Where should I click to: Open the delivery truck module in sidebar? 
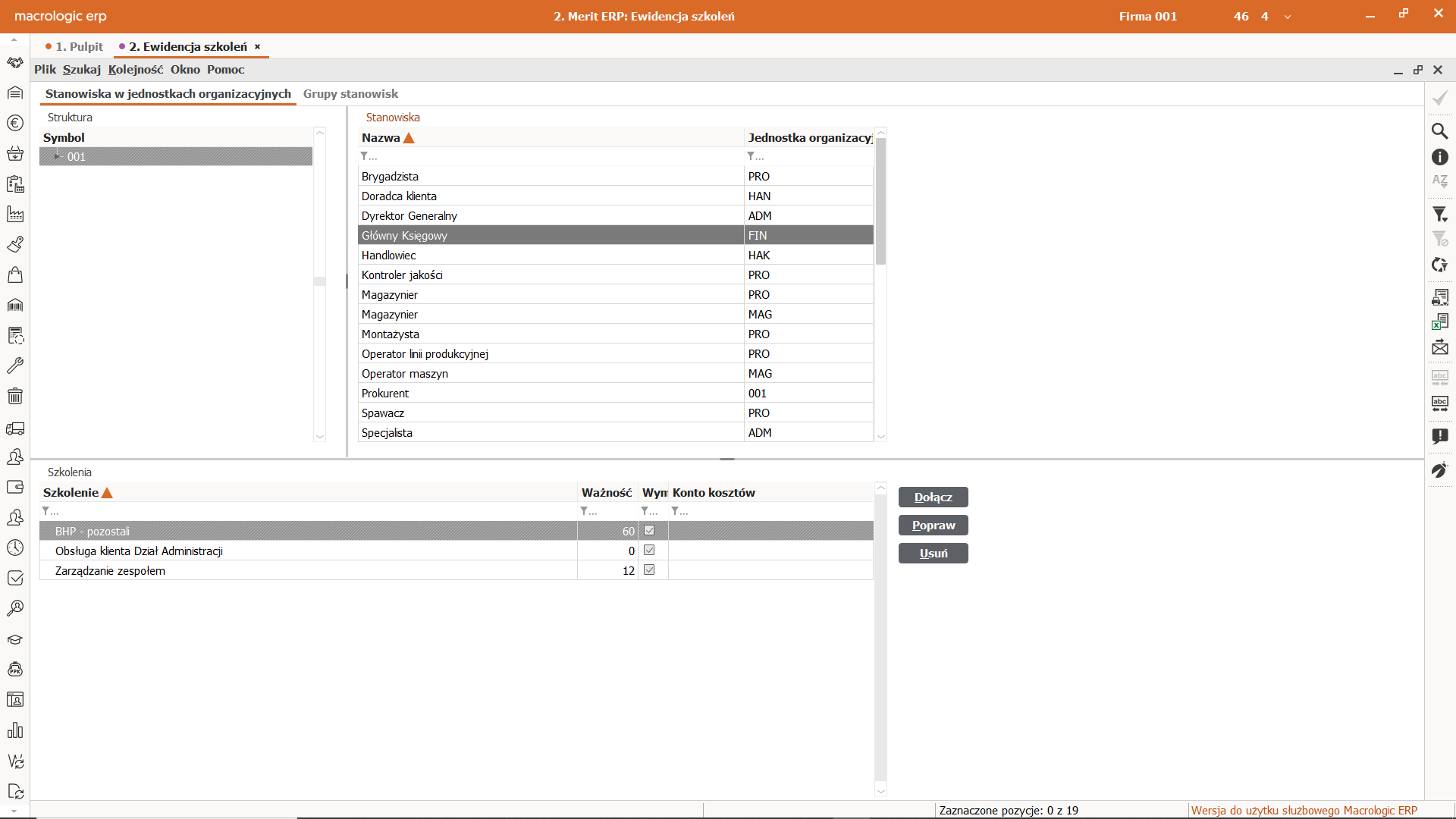point(15,428)
